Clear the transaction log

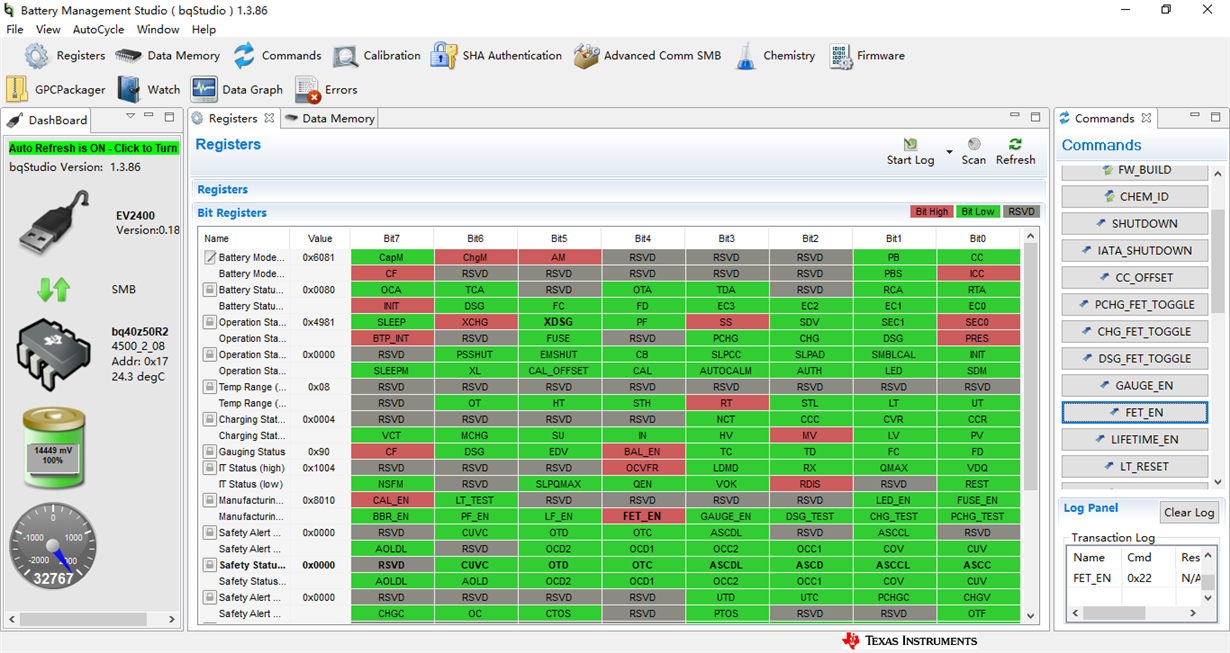(1190, 512)
